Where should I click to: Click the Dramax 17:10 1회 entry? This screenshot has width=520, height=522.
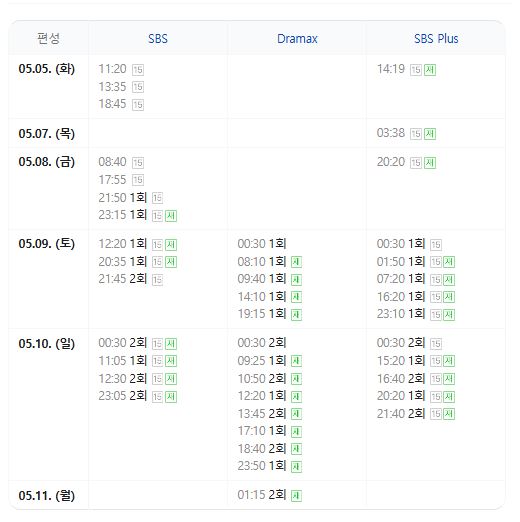point(262,431)
